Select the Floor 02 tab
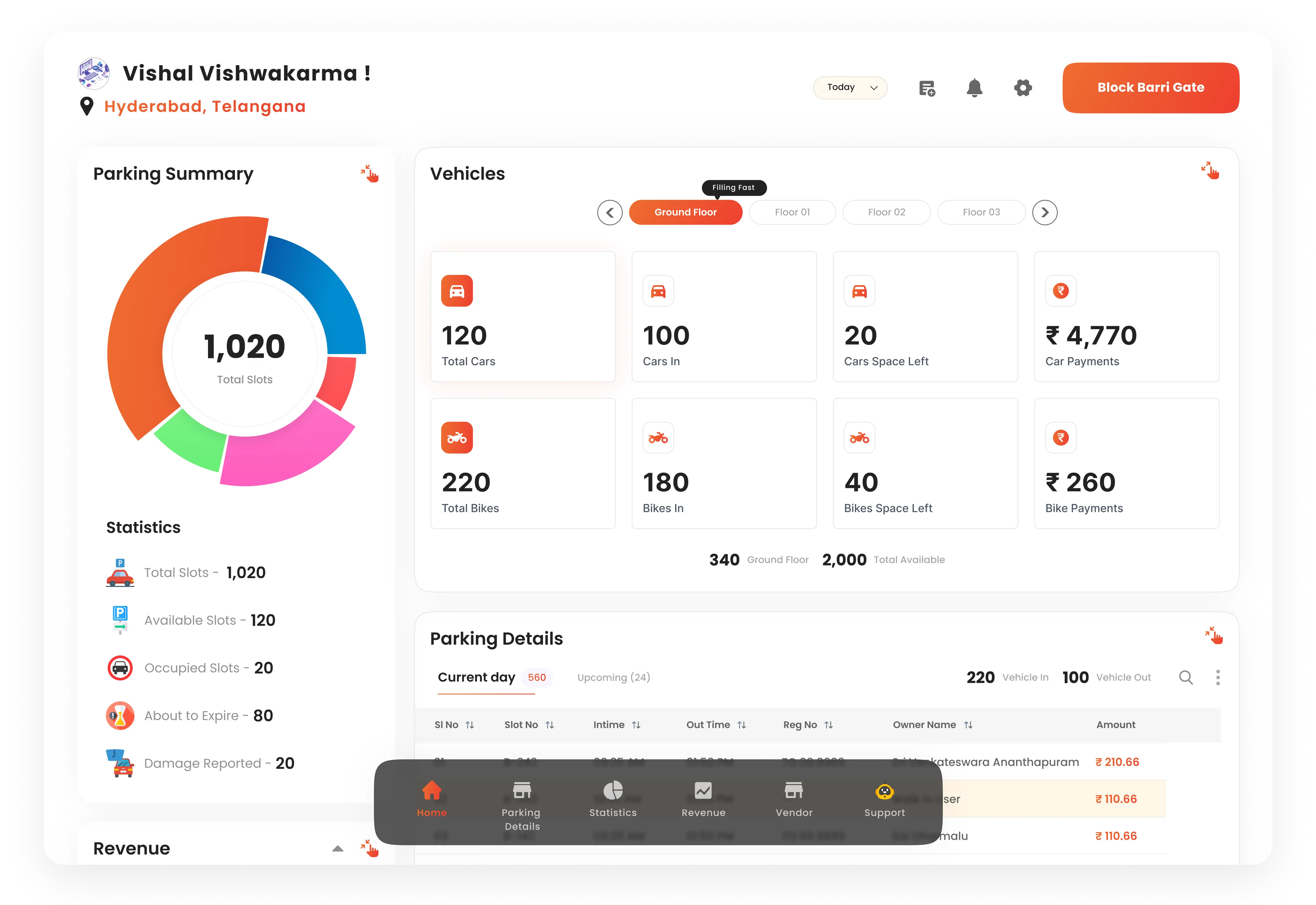1316x905 pixels. click(x=887, y=212)
